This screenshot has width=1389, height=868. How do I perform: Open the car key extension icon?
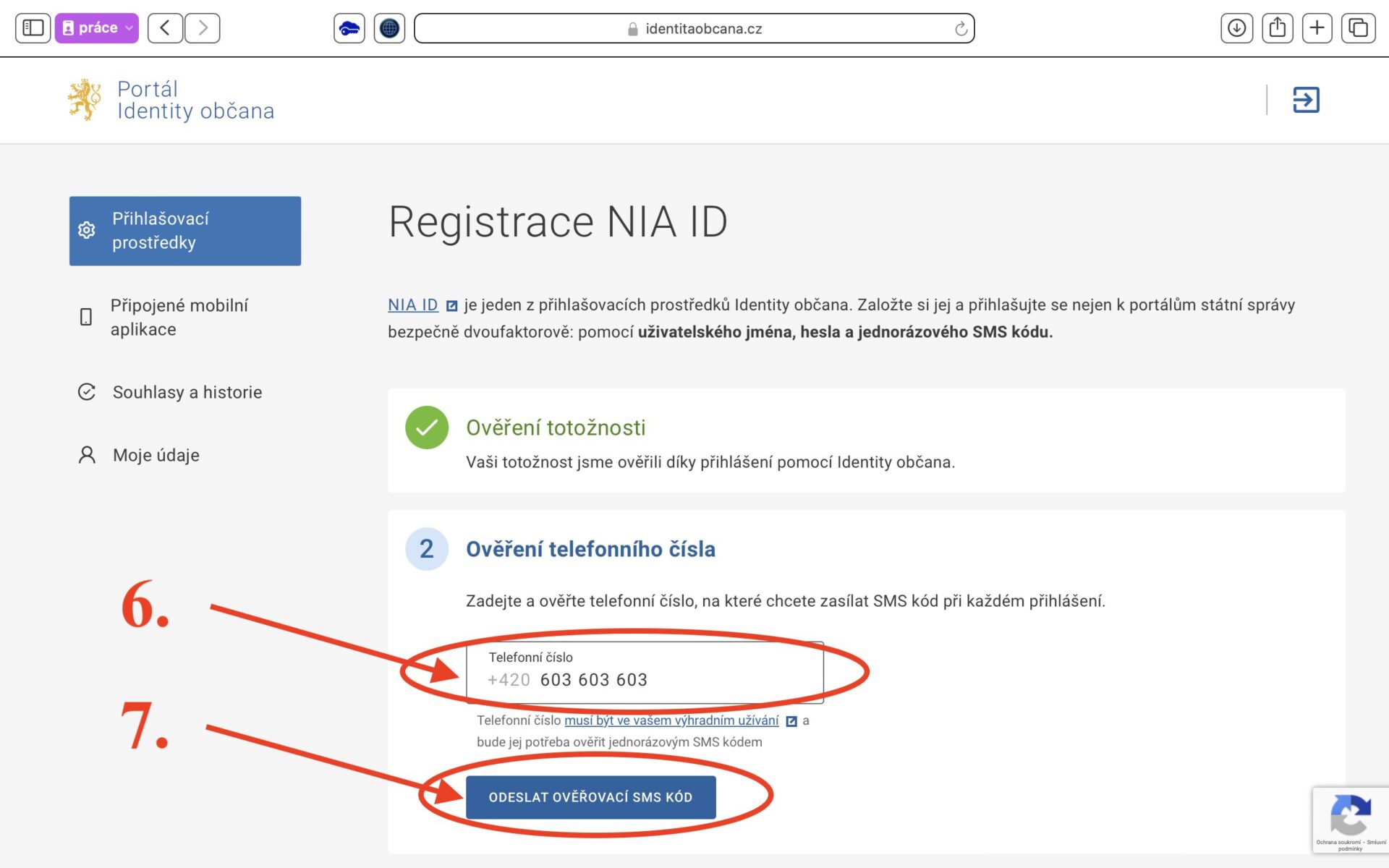tap(349, 28)
